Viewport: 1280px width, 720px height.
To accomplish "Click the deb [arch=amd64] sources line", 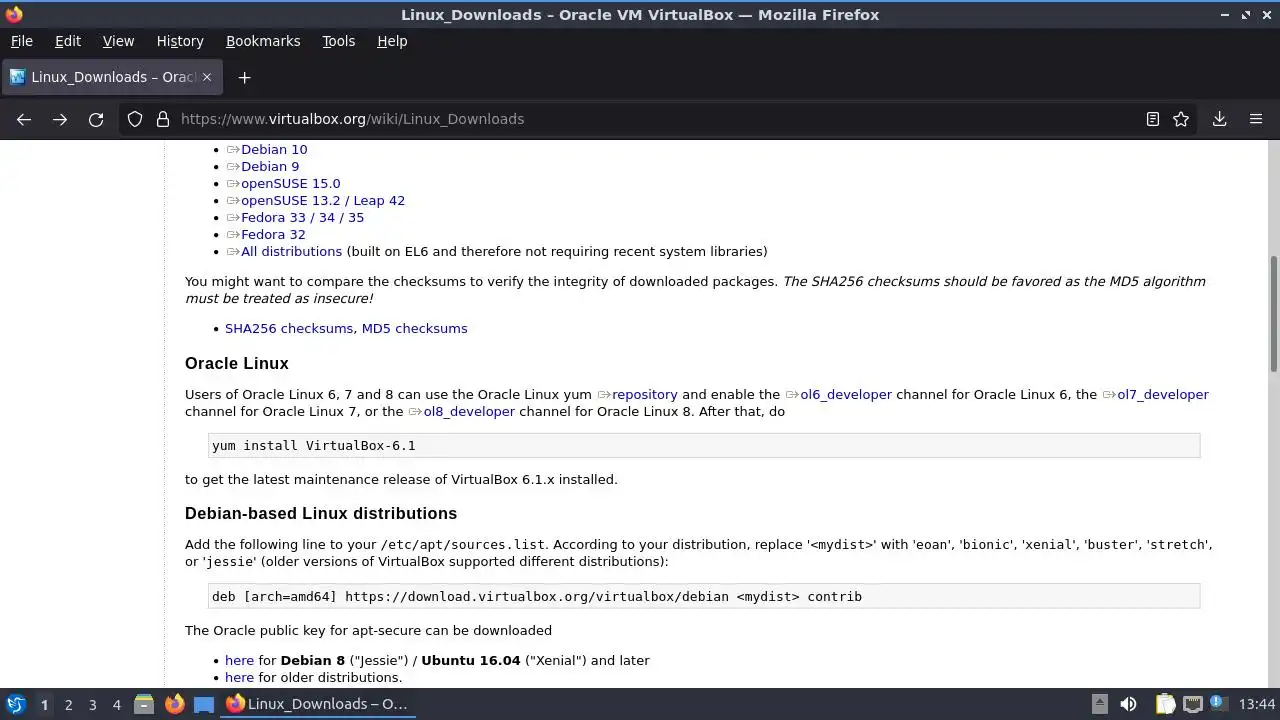I will 704,597.
